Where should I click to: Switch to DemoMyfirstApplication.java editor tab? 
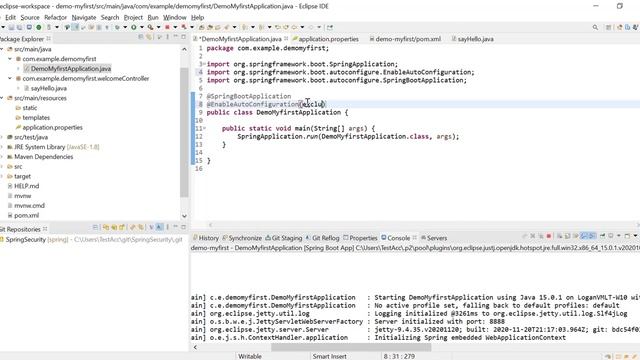tap(241, 39)
